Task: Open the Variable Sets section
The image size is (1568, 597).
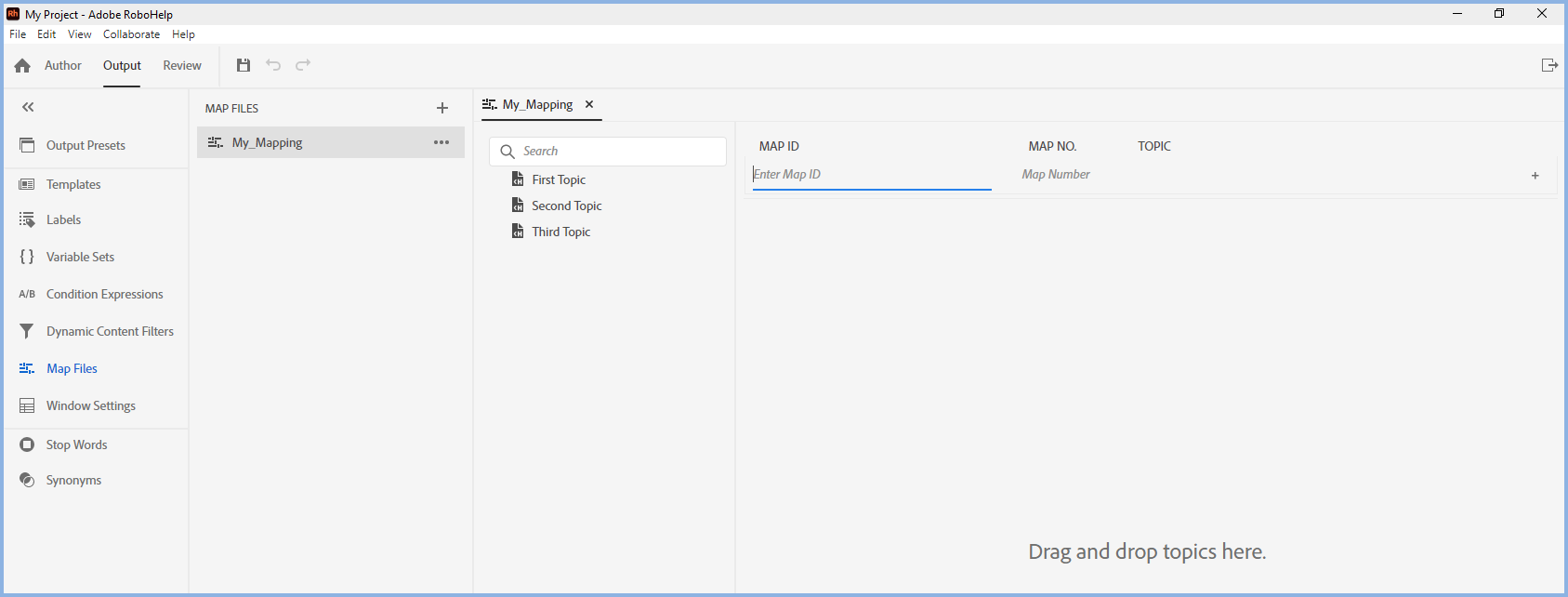Action: click(80, 257)
